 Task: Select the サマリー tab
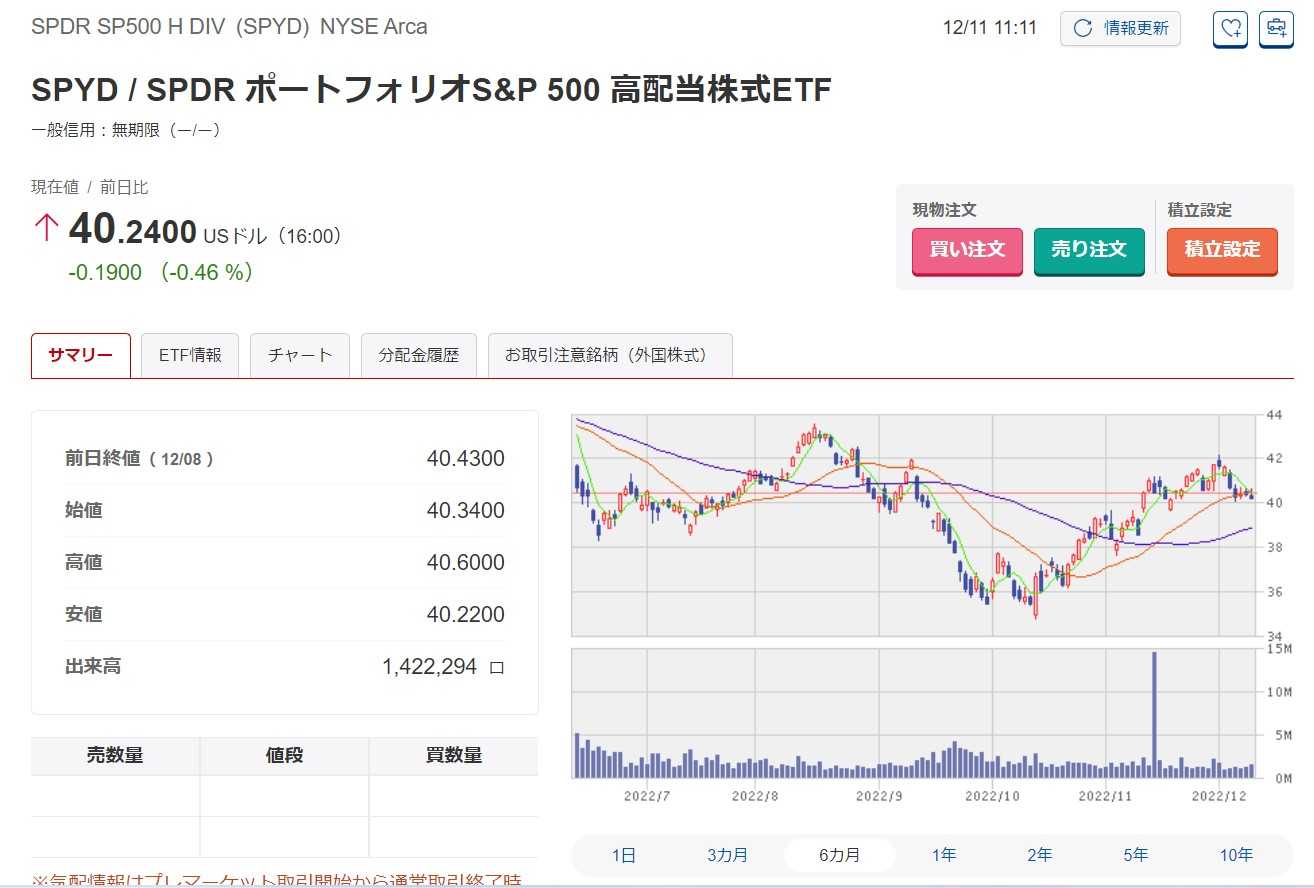pyautogui.click(x=81, y=355)
